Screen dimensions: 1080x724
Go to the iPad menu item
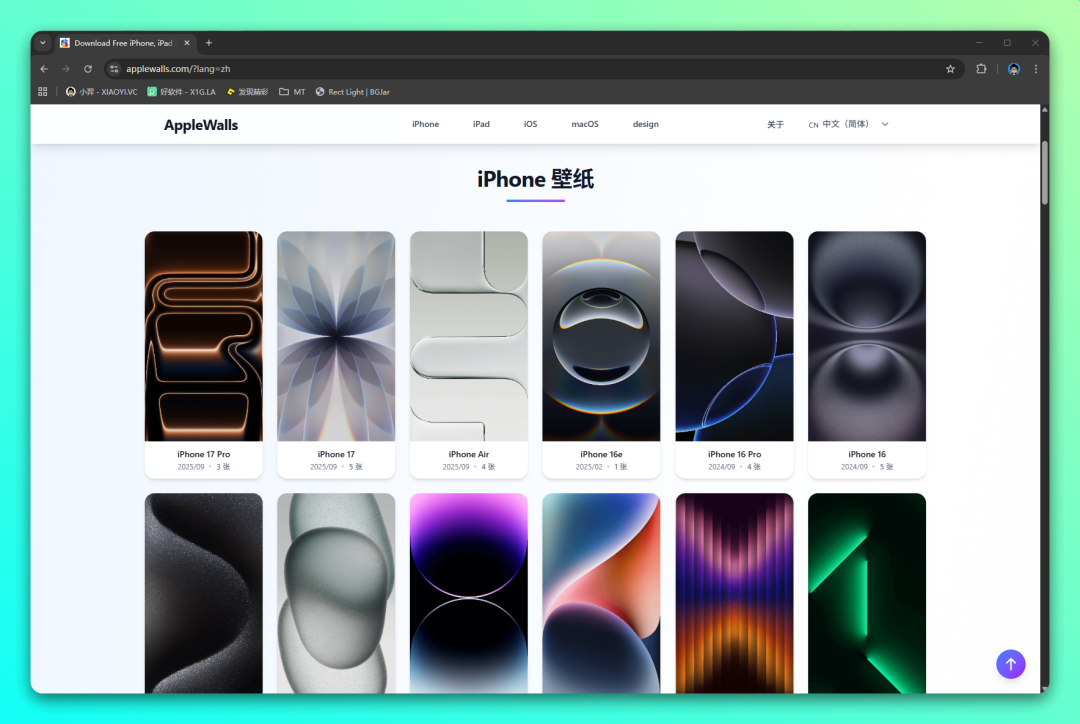pos(481,125)
